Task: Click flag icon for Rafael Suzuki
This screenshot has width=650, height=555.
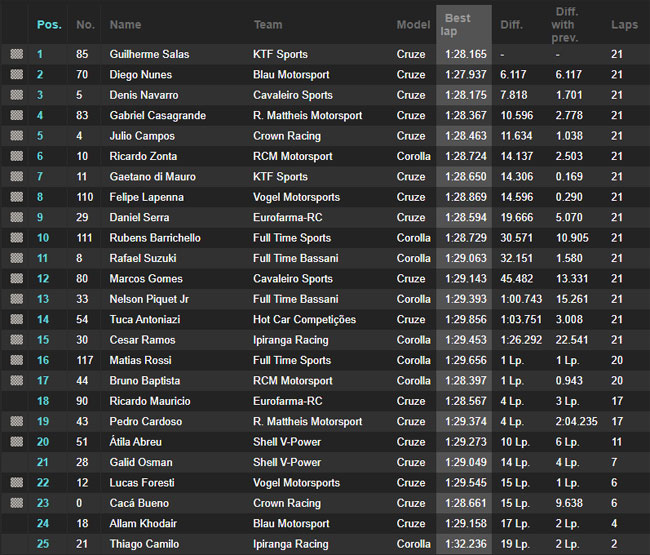Action: point(17,258)
